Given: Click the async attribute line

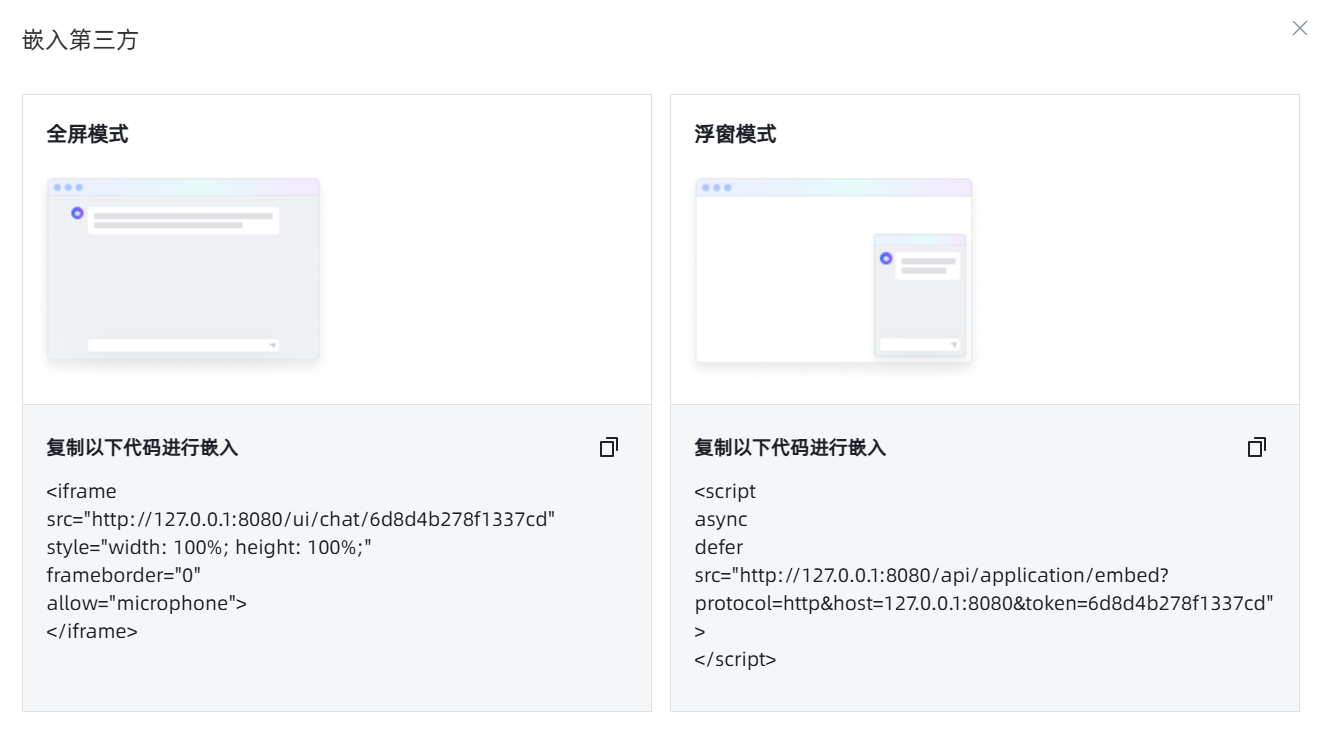Looking at the screenshot, I should [x=721, y=519].
